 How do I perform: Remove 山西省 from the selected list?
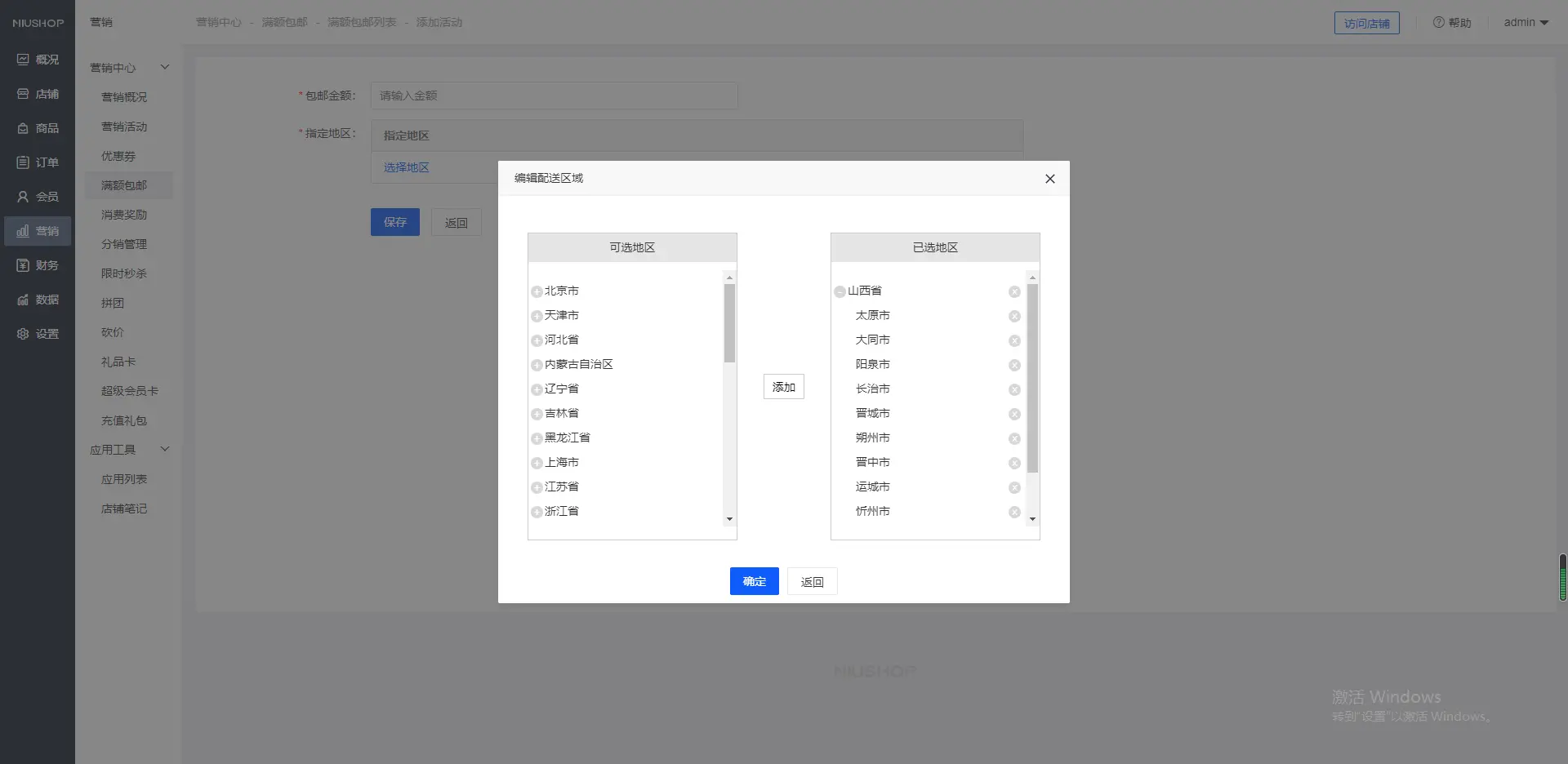click(x=1014, y=291)
